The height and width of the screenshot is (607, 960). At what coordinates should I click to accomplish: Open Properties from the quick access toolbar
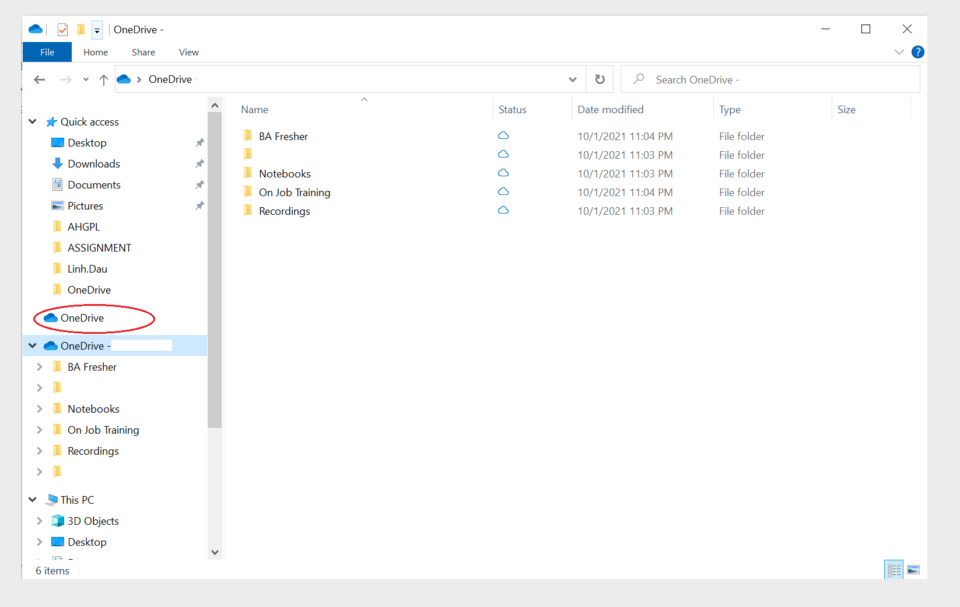62,29
